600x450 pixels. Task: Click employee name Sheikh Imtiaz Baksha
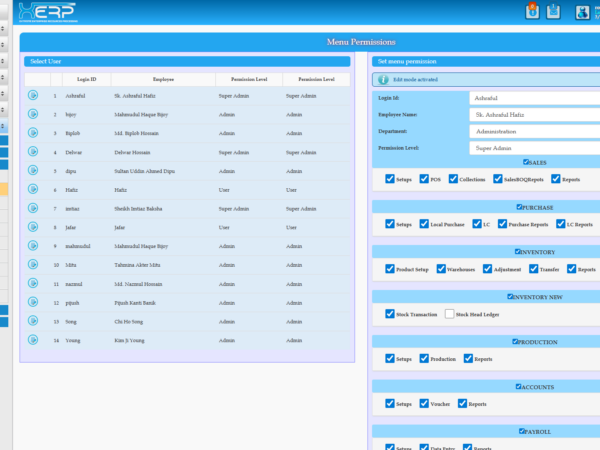pos(138,209)
